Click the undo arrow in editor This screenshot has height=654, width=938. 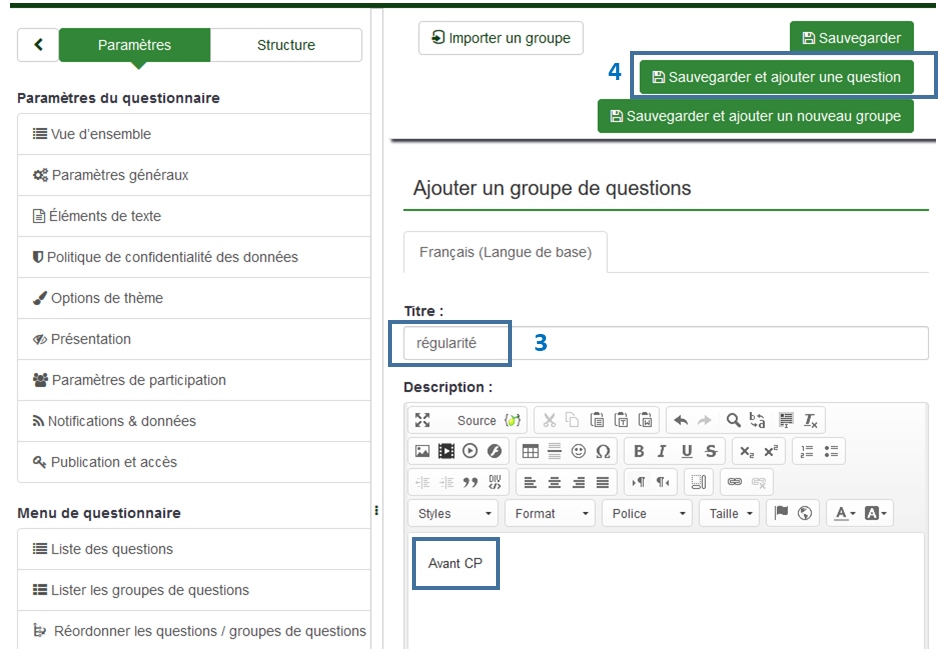pos(681,420)
